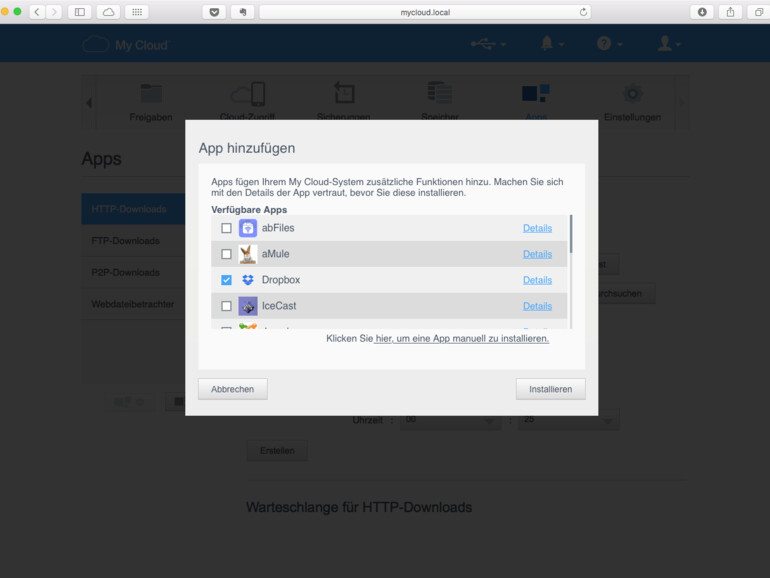The width and height of the screenshot is (770, 578).
Task: Show all tabs in Safari
Action: (759, 12)
